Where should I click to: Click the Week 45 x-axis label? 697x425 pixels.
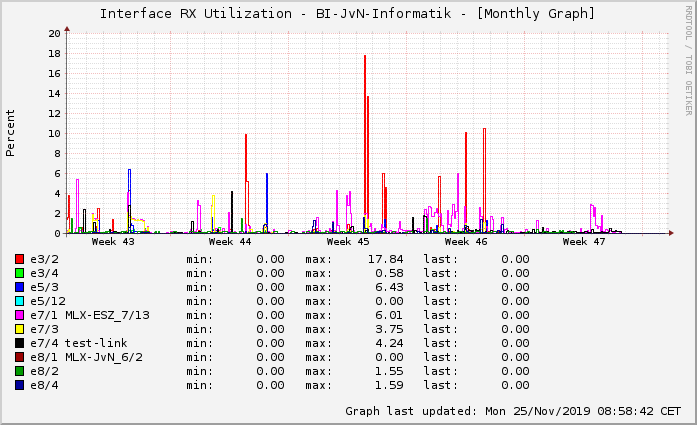tap(348, 242)
